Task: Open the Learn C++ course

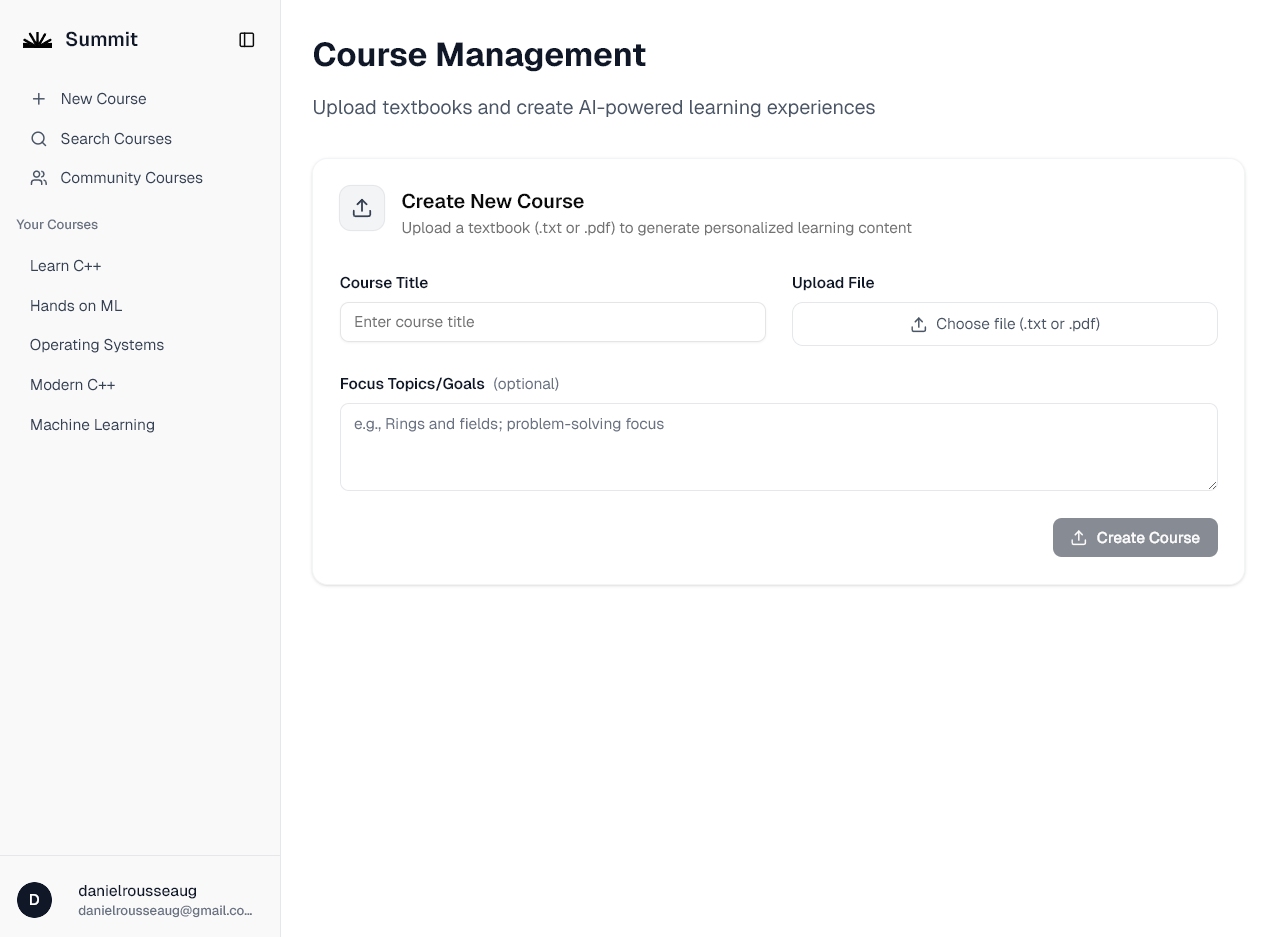Action: [x=65, y=265]
